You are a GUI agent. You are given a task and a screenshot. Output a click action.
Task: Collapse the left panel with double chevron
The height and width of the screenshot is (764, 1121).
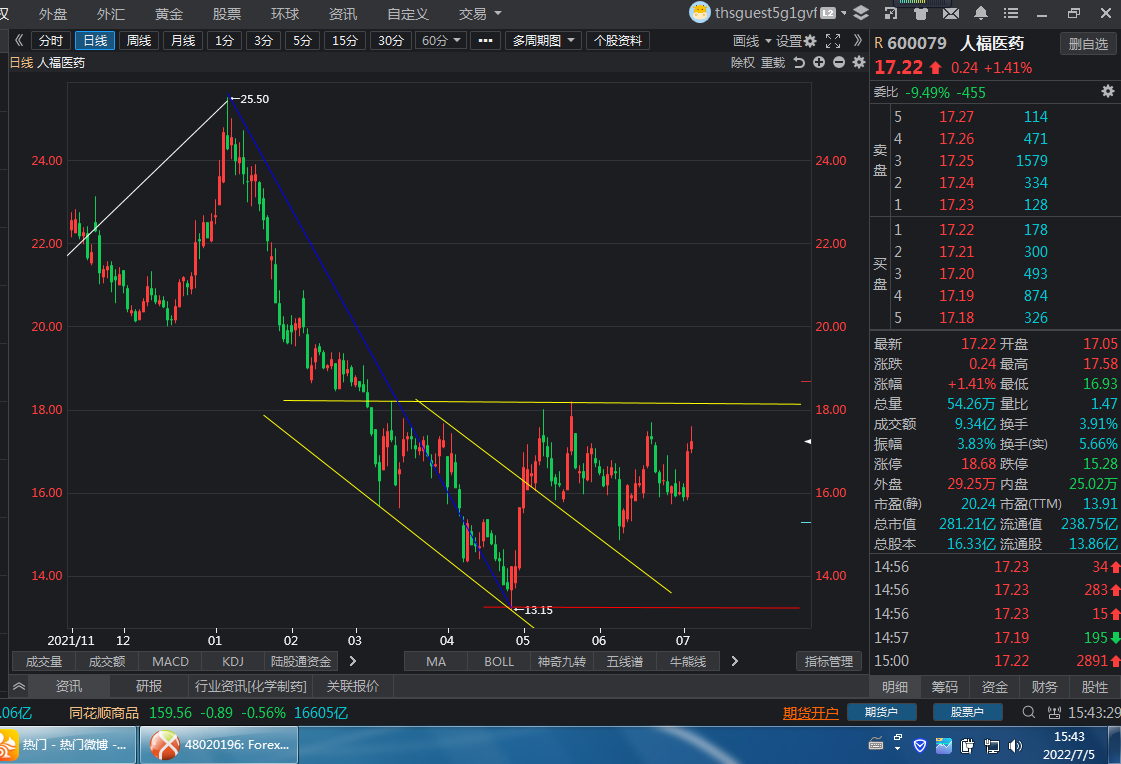(x=19, y=41)
